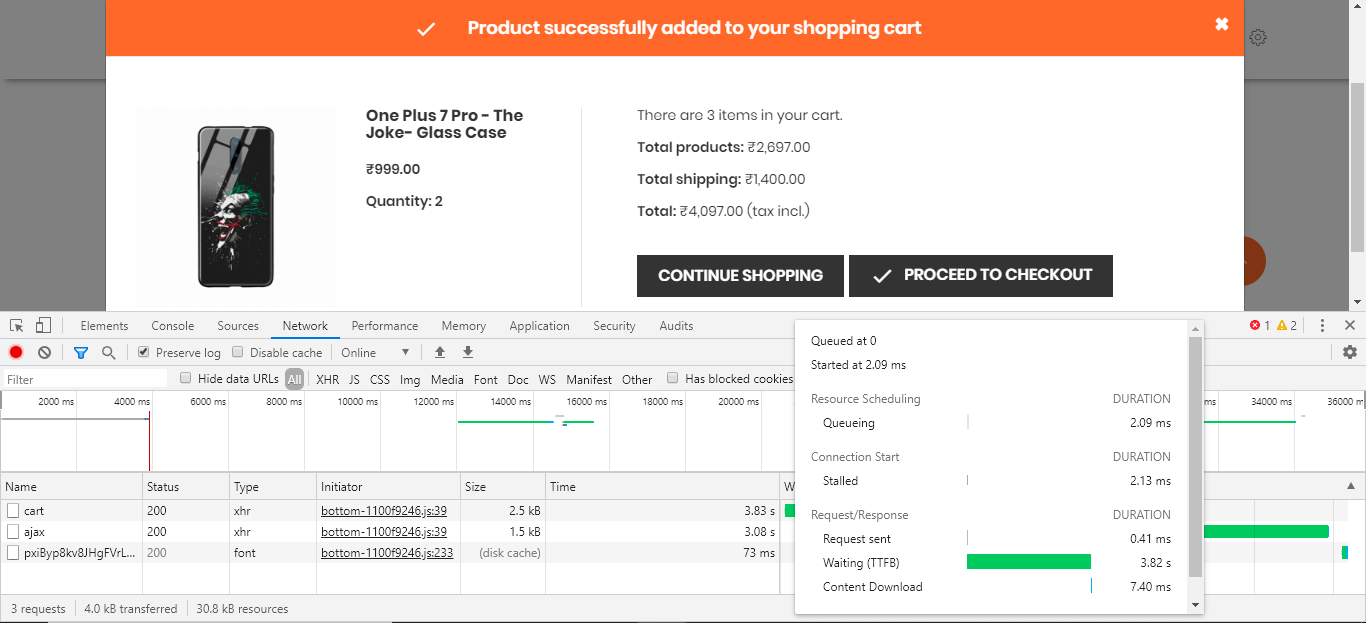Stop recording the network log
The height and width of the screenshot is (623, 1366).
click(16, 352)
